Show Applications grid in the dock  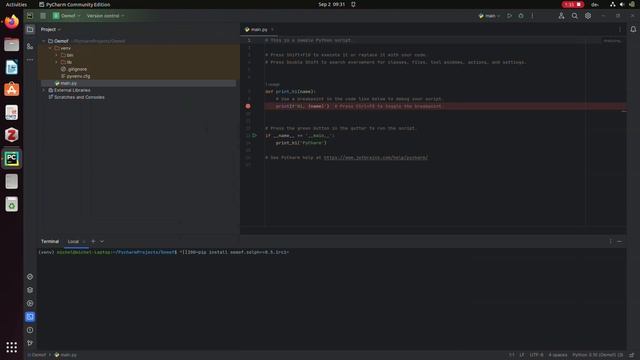pyautogui.click(x=11, y=347)
